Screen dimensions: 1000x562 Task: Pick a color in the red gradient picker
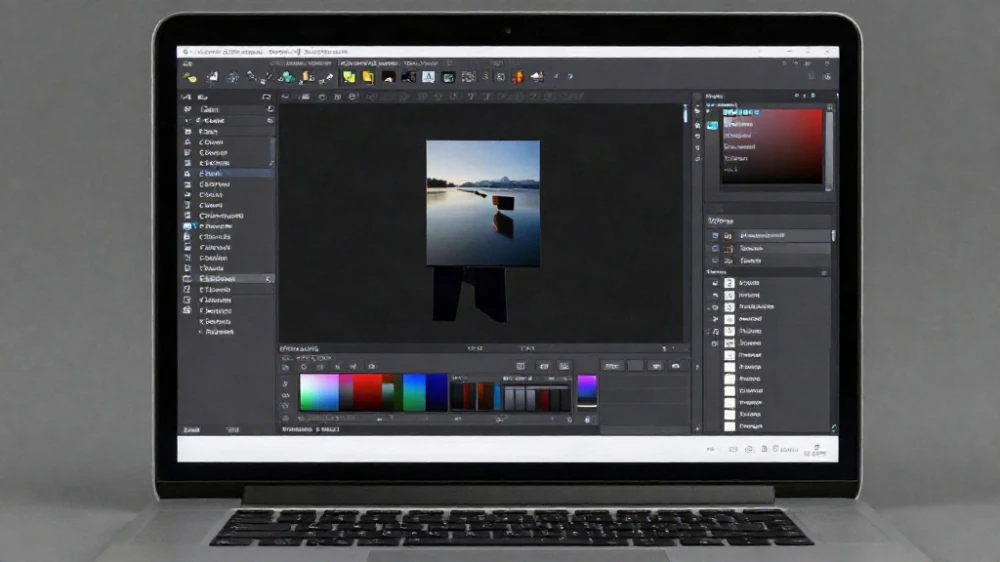pyautogui.click(x=772, y=146)
